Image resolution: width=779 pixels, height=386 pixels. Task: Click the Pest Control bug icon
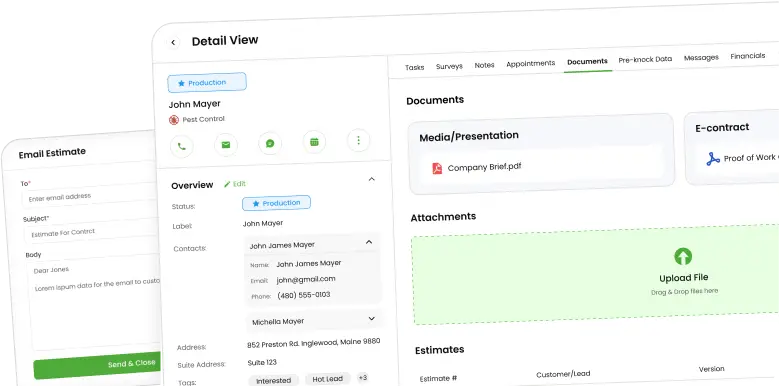pyautogui.click(x=173, y=120)
